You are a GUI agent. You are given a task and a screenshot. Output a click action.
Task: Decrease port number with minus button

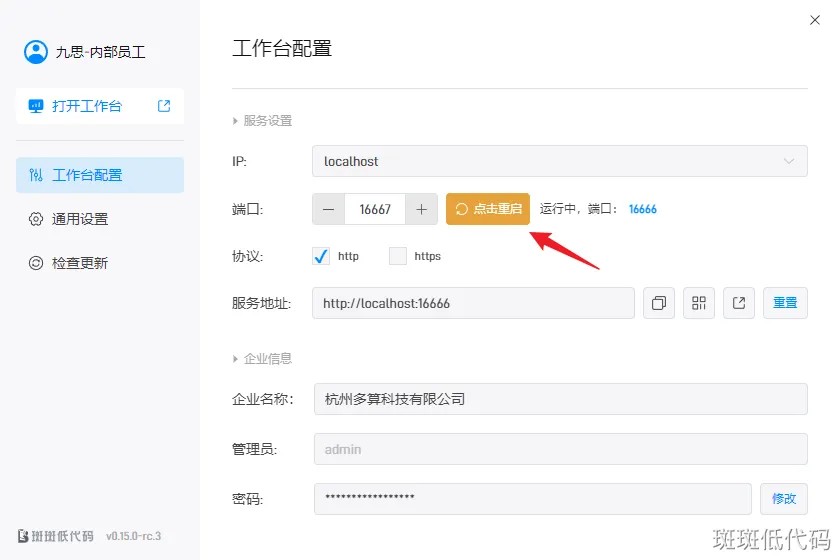click(329, 209)
